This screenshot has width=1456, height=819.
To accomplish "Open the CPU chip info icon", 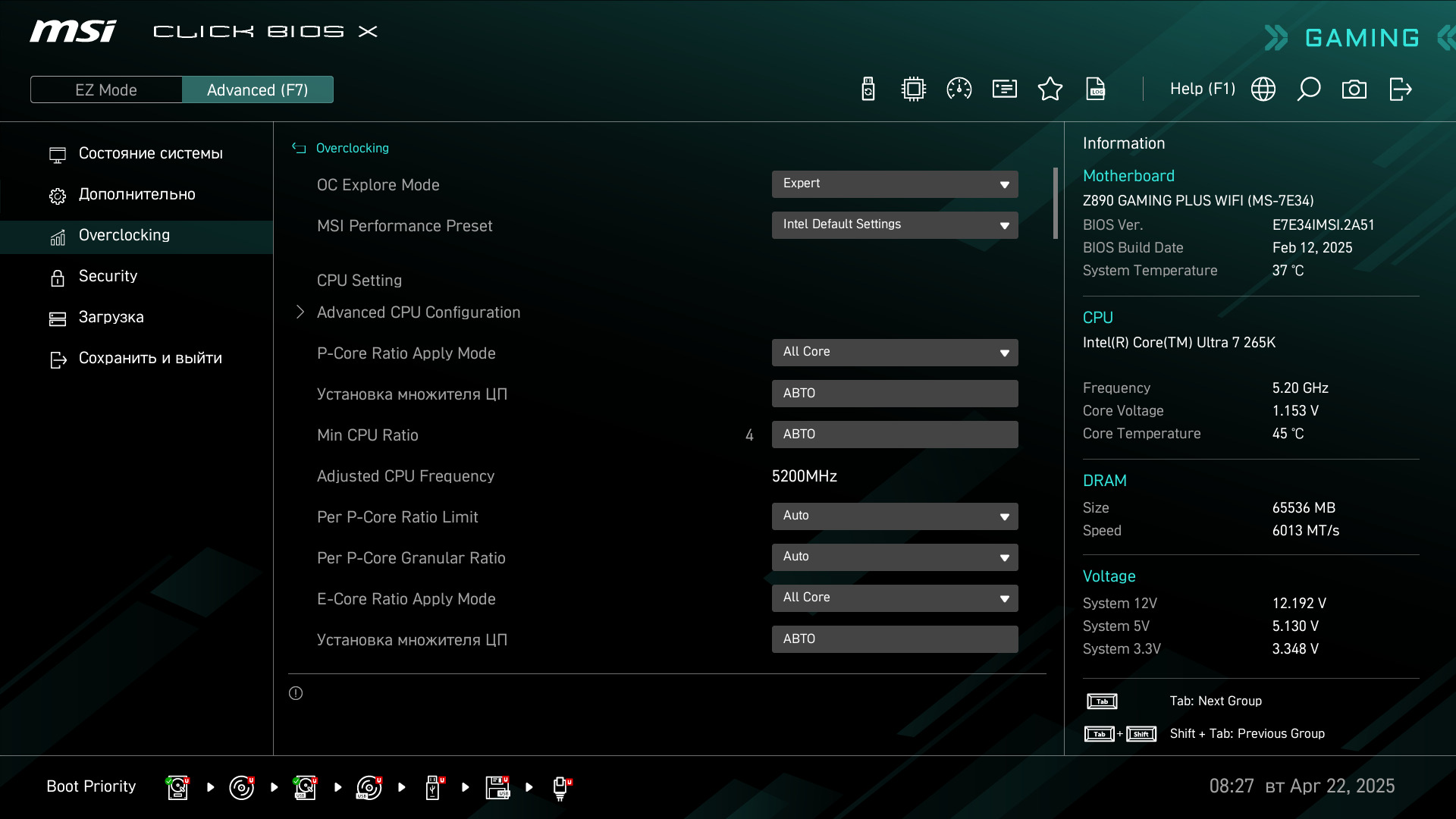I will [x=914, y=89].
